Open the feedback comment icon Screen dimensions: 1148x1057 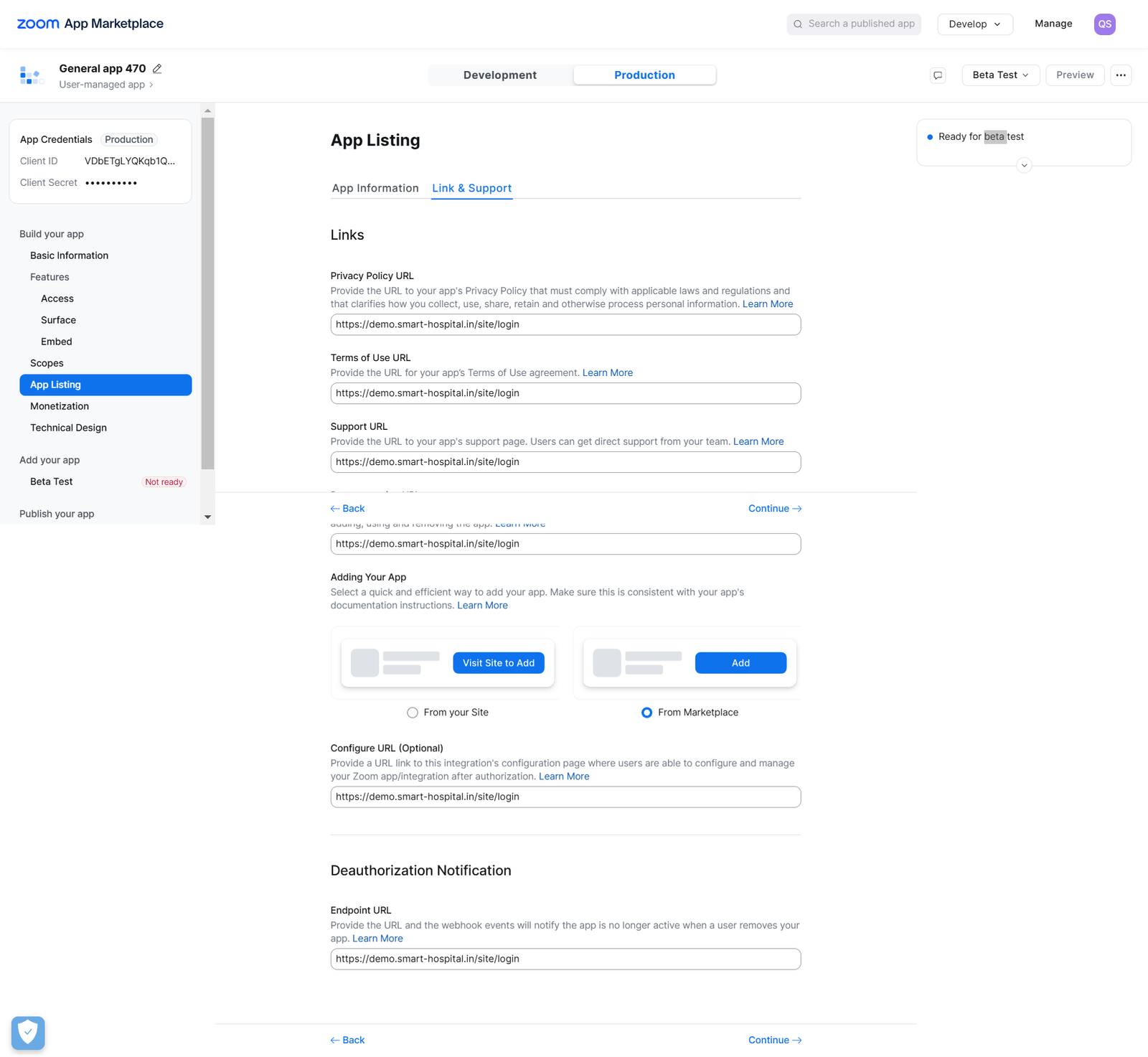point(938,75)
